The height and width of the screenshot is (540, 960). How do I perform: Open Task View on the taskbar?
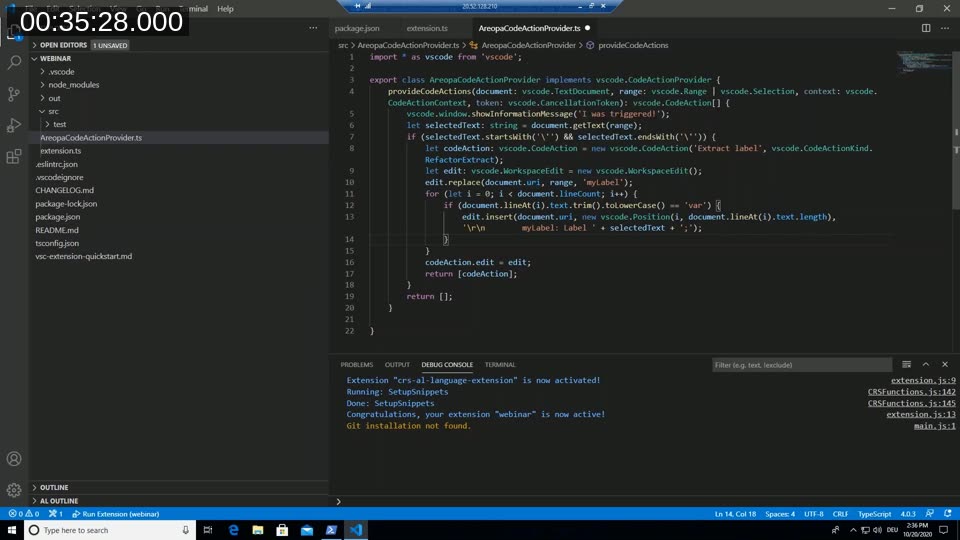tap(208, 530)
